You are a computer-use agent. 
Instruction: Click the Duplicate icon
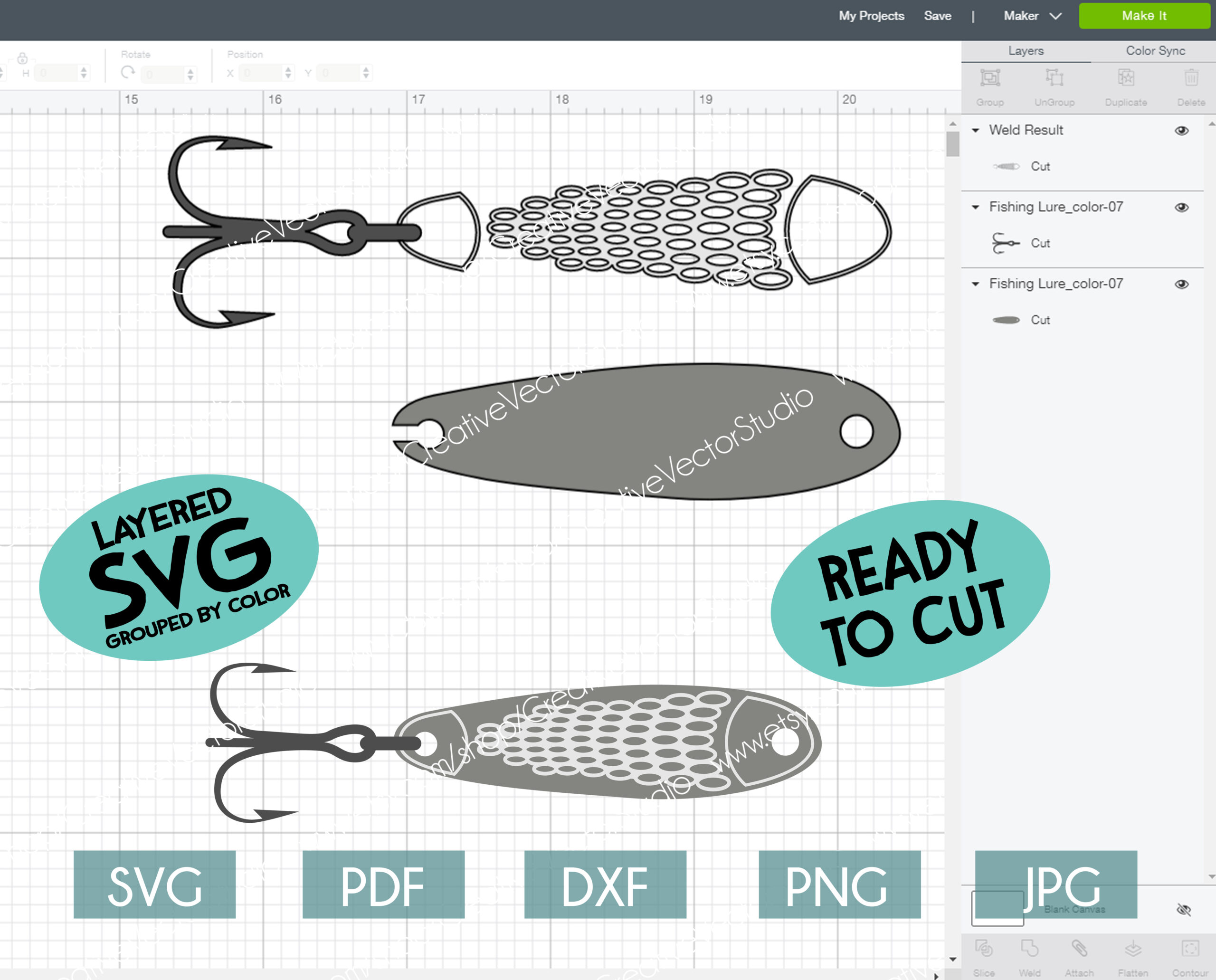pos(1126,77)
